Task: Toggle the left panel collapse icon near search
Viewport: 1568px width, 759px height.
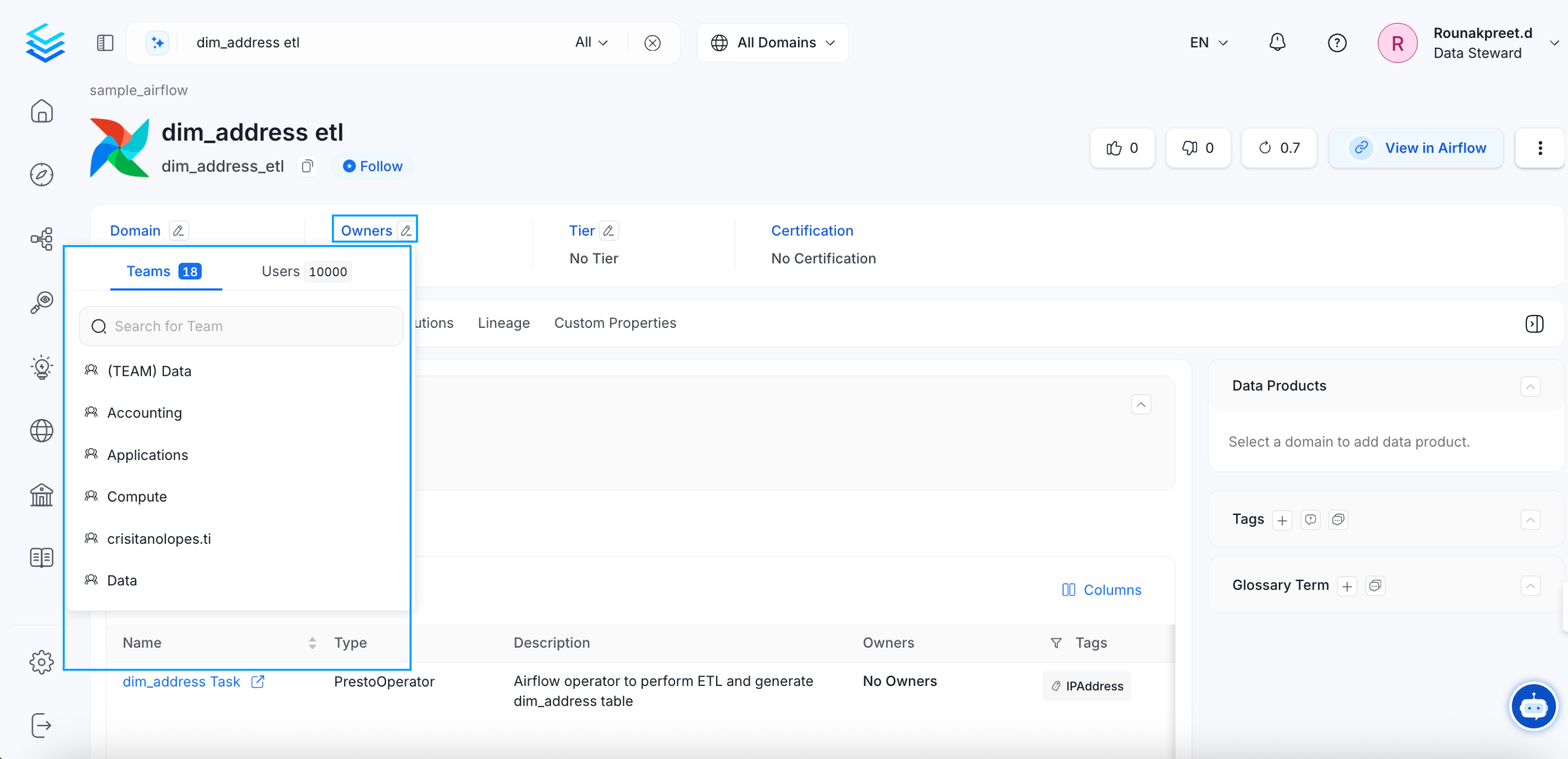Action: coord(105,43)
